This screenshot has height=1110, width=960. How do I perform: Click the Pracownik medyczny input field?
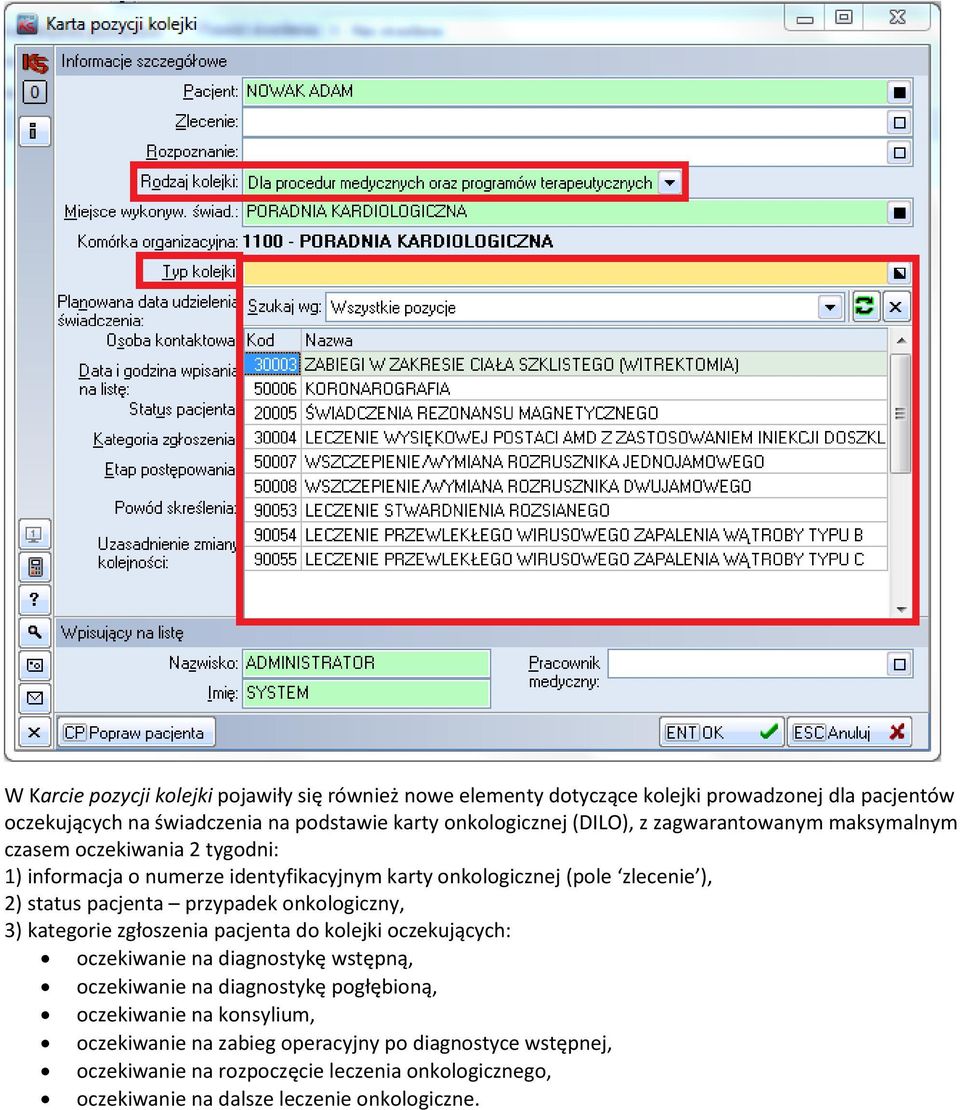click(748, 664)
